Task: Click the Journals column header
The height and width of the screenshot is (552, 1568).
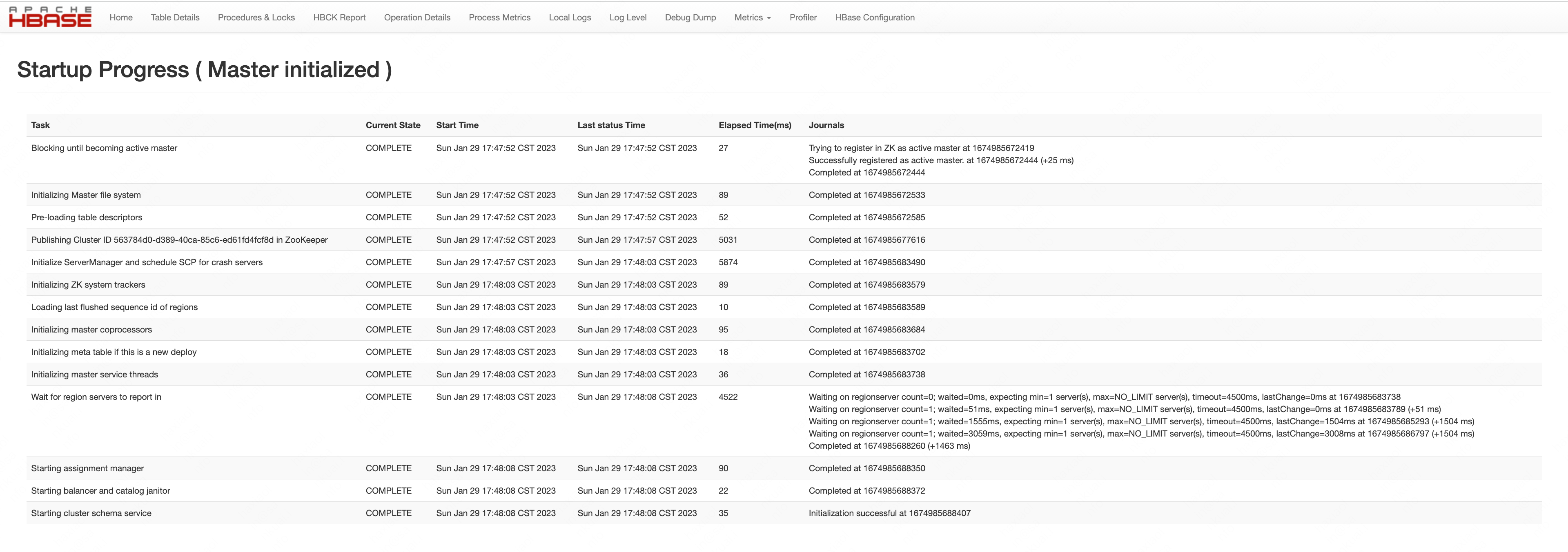Action: pos(825,125)
